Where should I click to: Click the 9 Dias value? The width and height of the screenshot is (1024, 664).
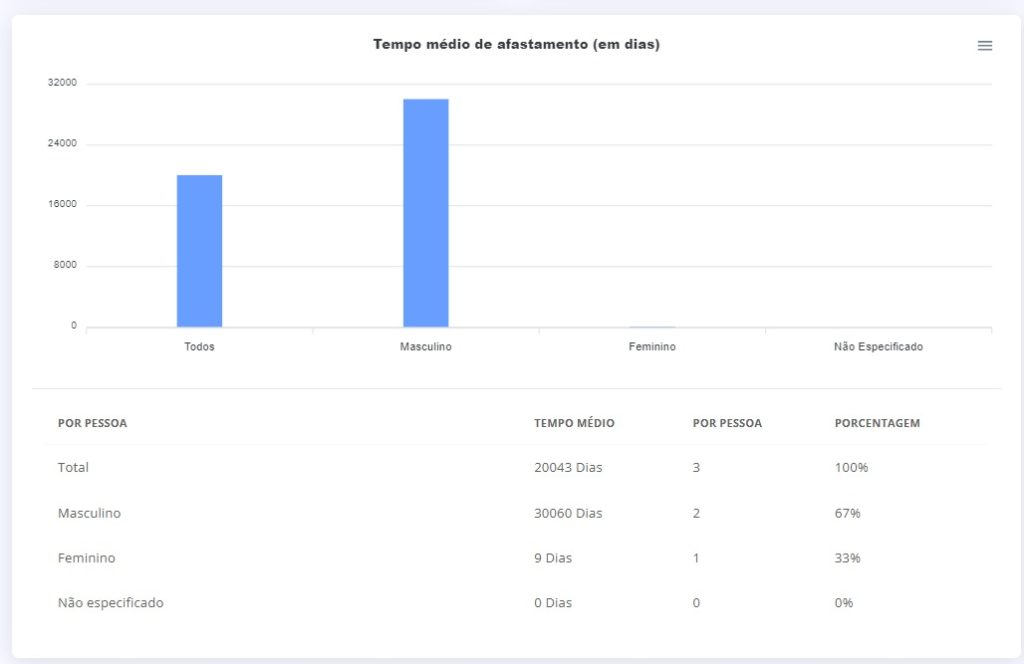pyautogui.click(x=552, y=558)
